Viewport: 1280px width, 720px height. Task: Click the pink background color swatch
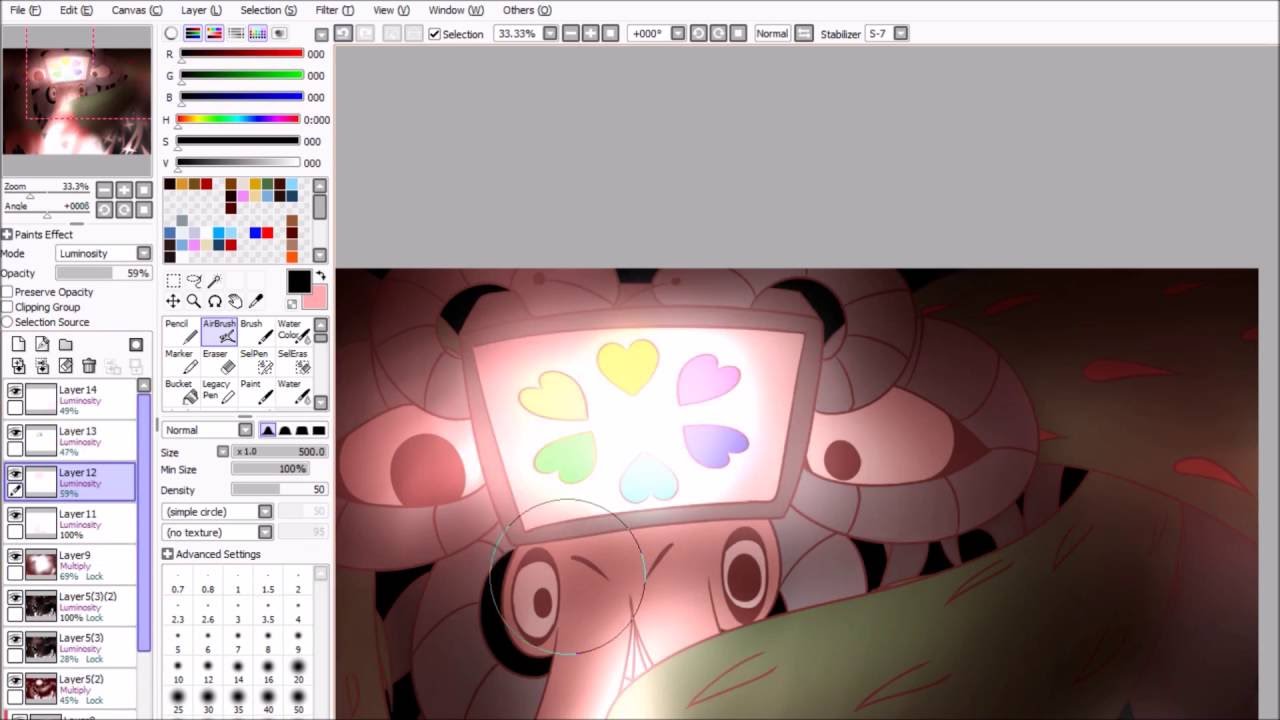pos(315,297)
